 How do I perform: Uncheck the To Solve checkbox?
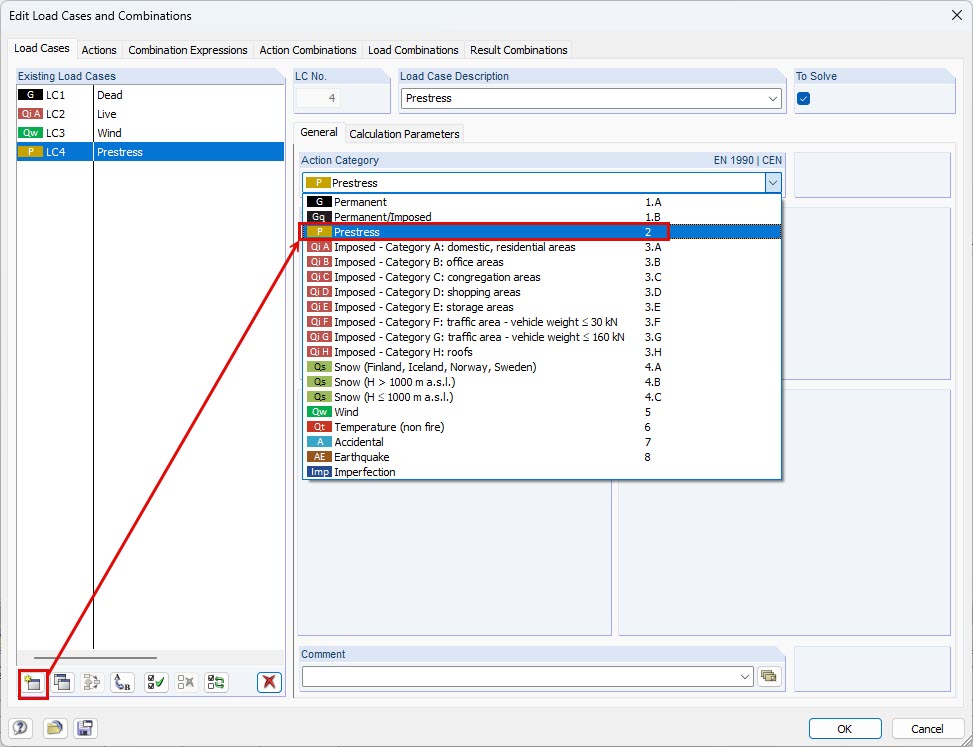point(803,99)
